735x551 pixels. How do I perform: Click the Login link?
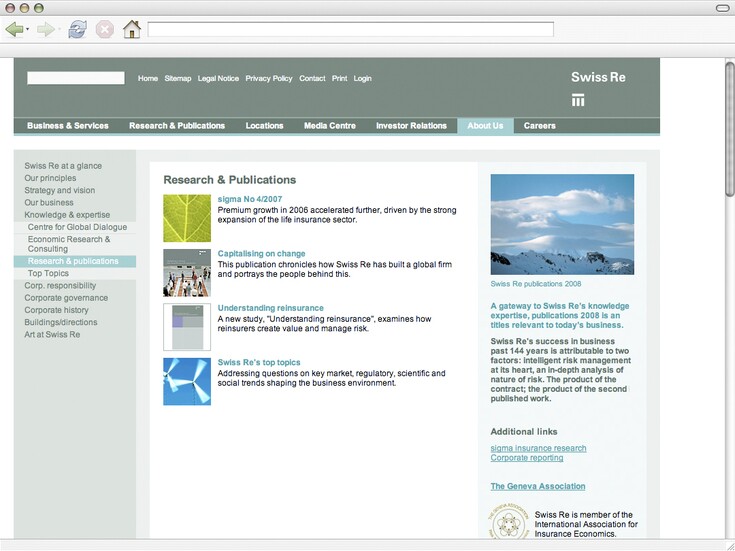coord(362,78)
